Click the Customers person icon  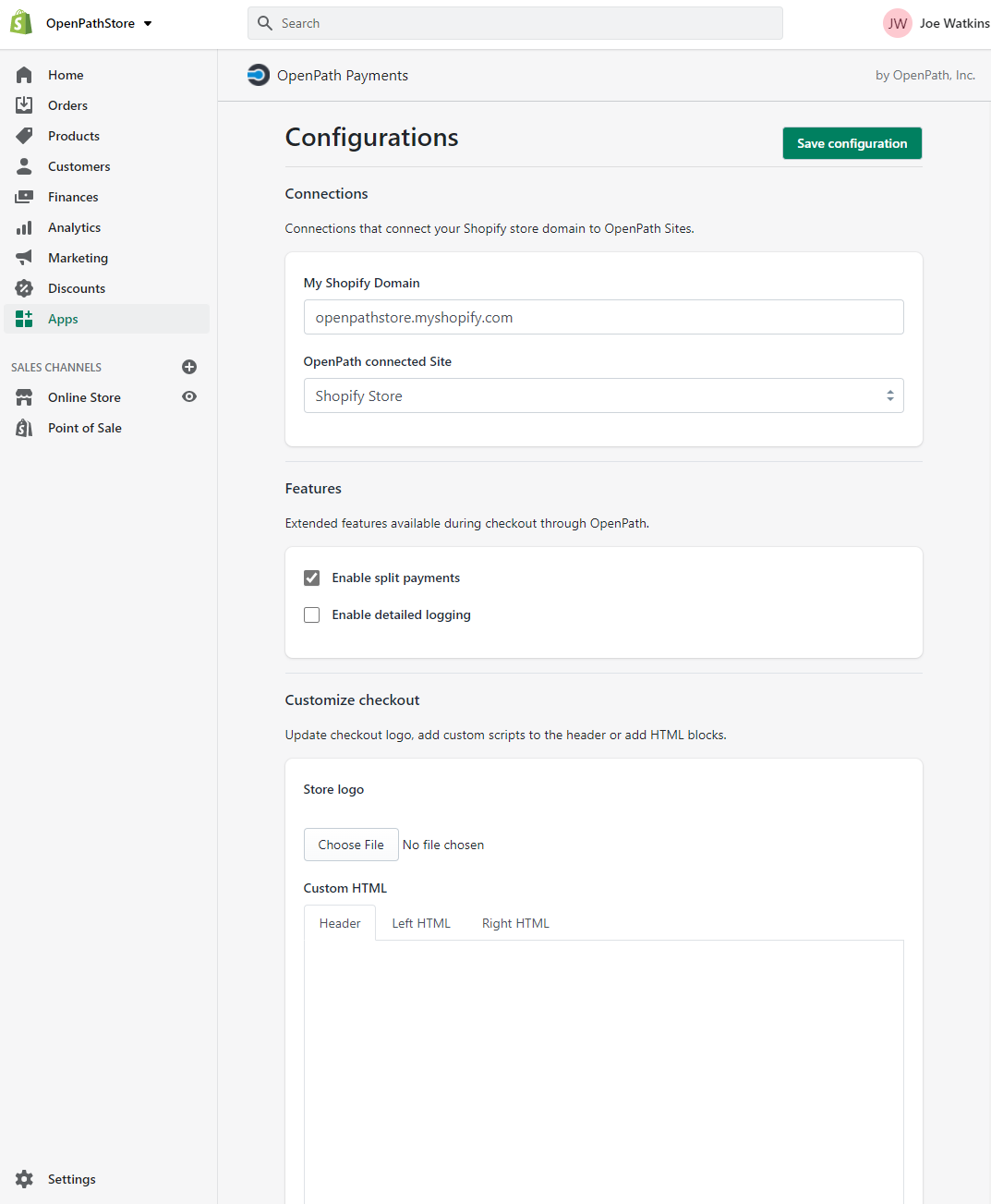pyautogui.click(x=24, y=166)
